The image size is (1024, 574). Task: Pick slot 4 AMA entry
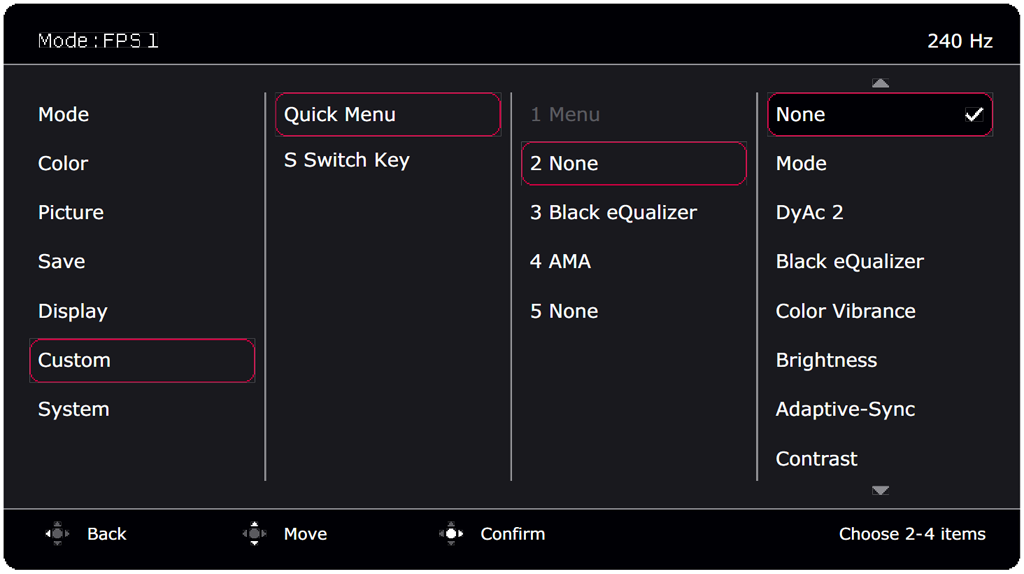tap(560, 261)
